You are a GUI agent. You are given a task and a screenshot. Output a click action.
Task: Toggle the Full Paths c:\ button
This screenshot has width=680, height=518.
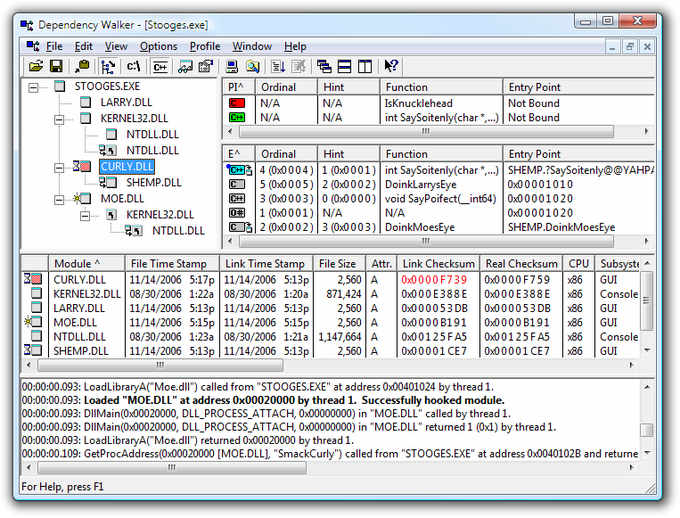[133, 66]
